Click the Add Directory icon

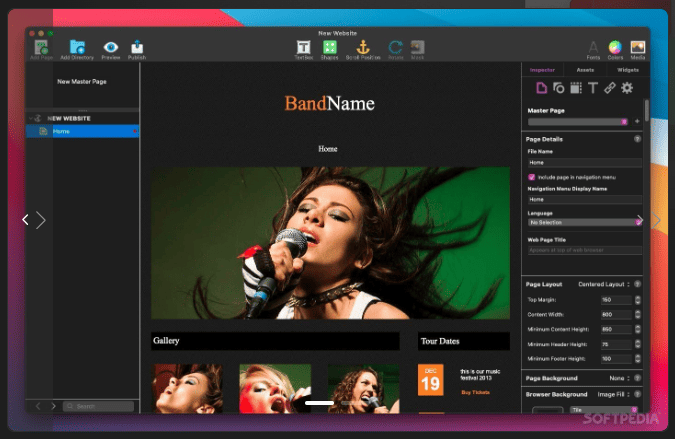point(77,47)
